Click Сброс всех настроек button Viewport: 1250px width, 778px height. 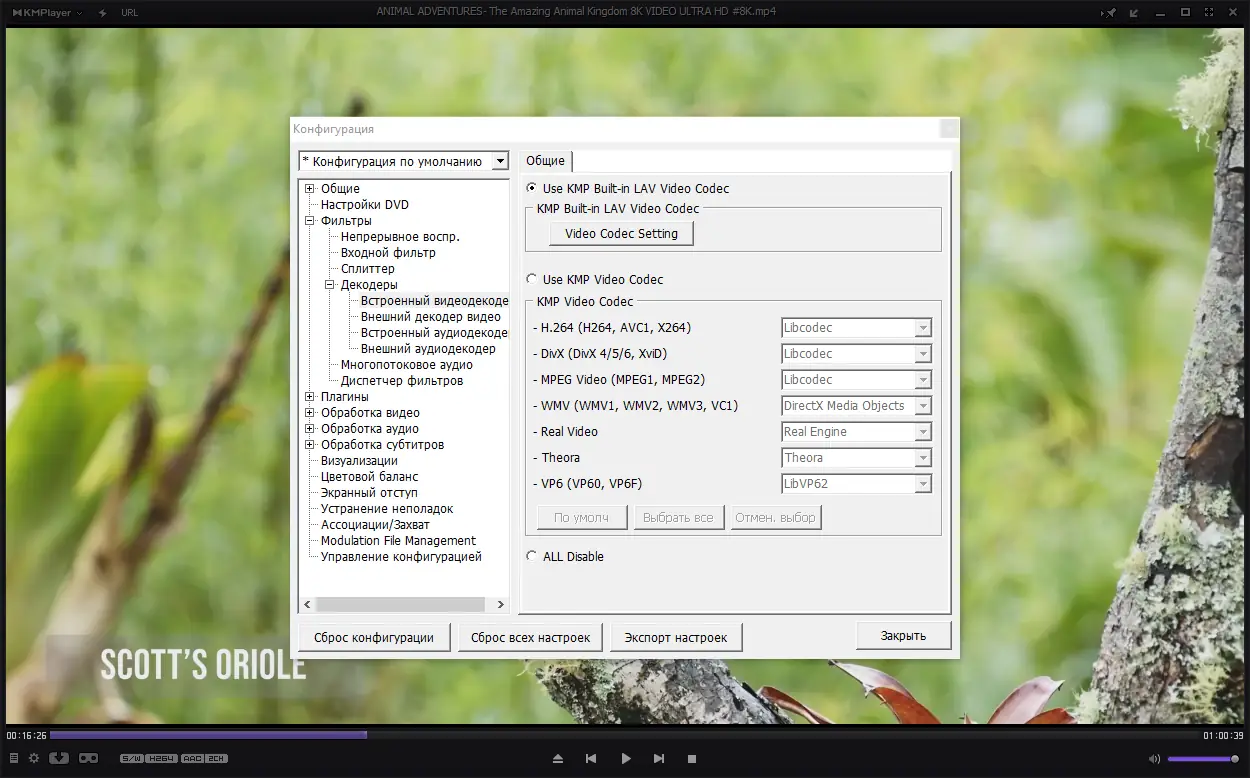(531, 637)
